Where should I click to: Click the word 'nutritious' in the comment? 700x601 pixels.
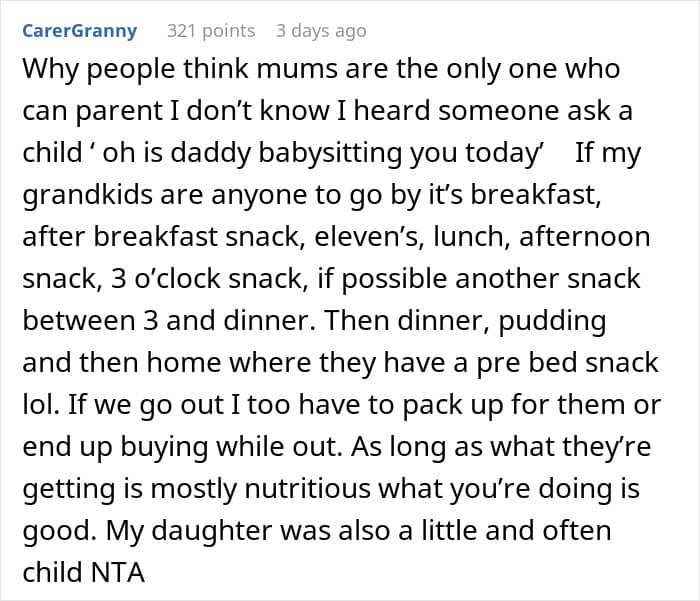308,488
